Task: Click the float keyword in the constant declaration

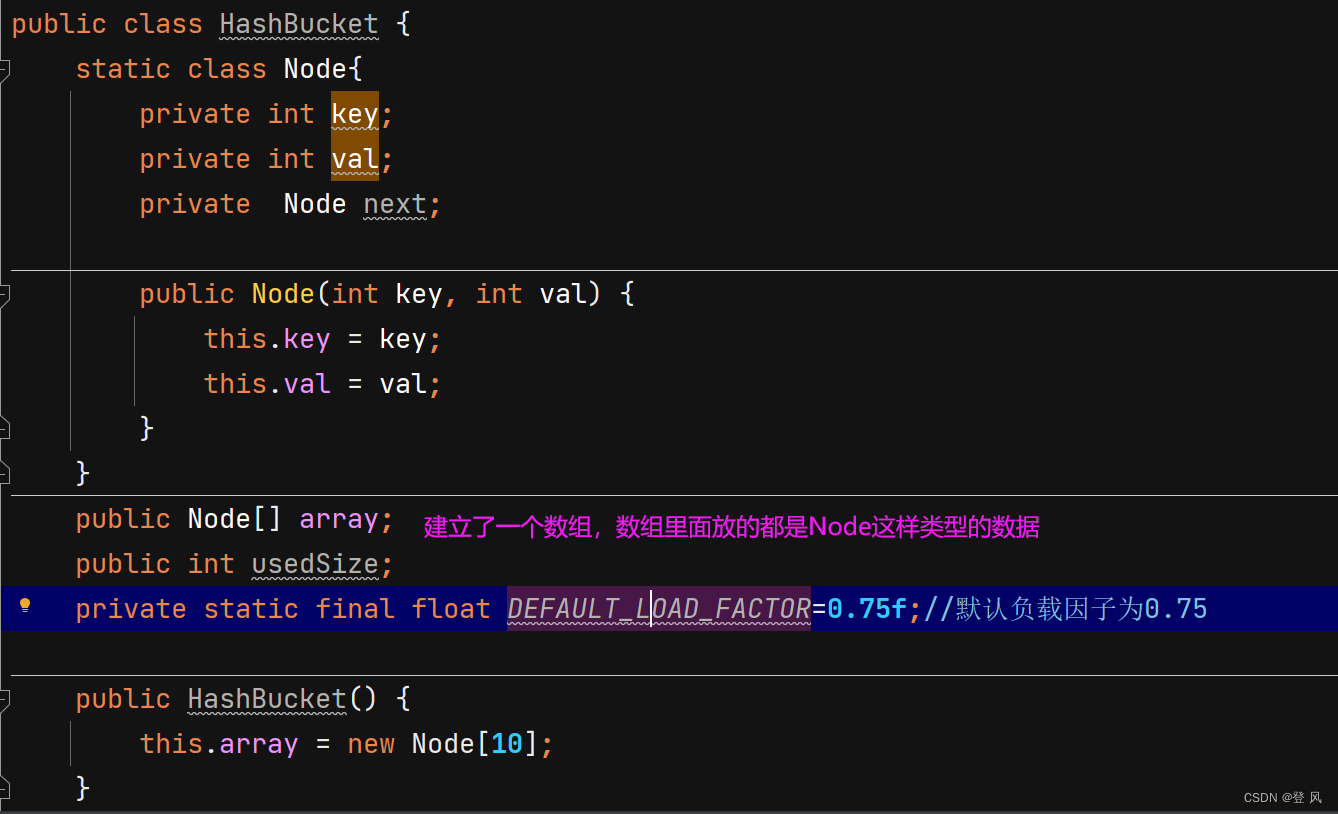Action: (x=451, y=608)
